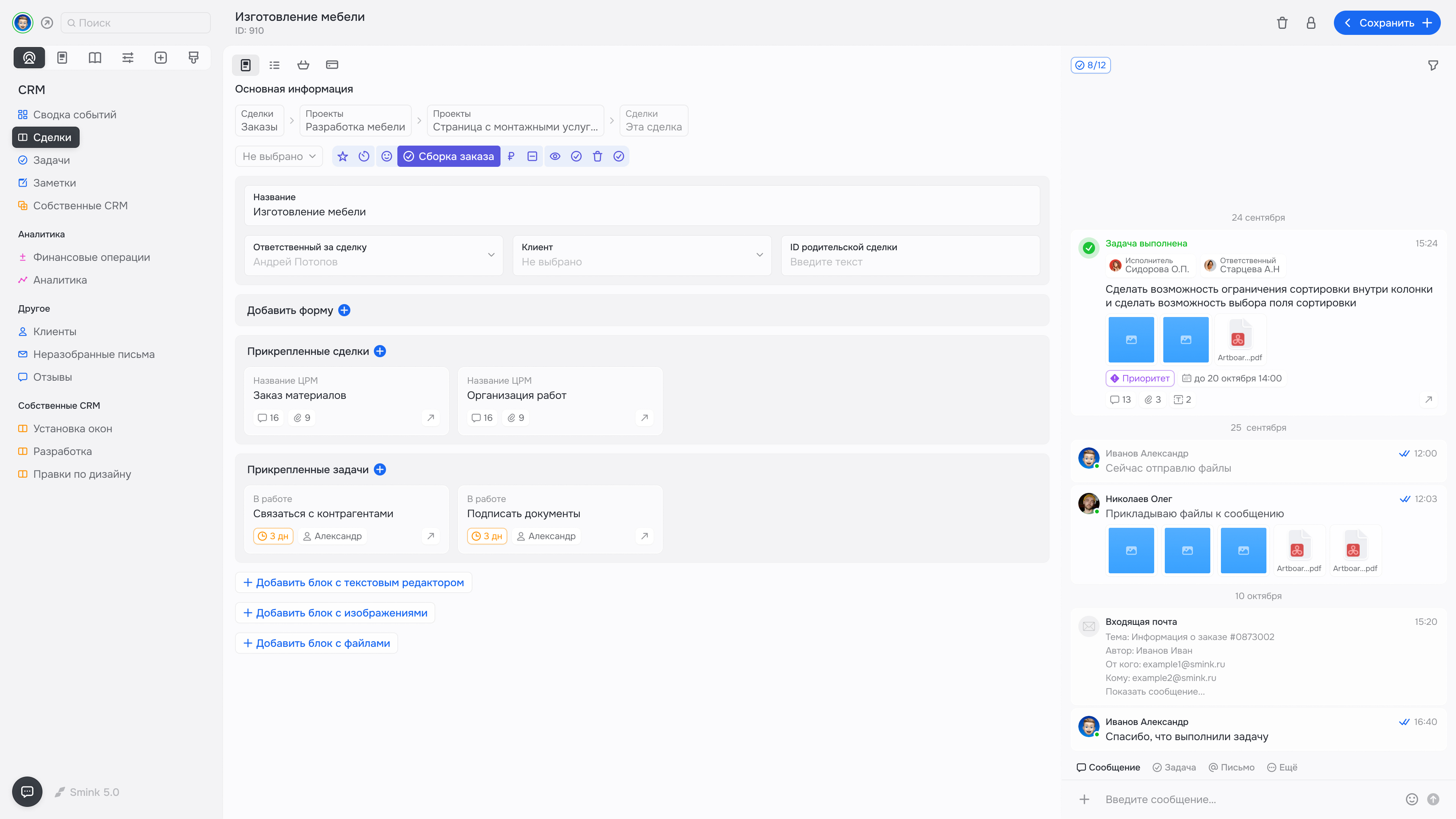Screen dimensions: 1456x819
Task: Open the Не выбрано dropdown
Action: pyautogui.click(x=279, y=157)
